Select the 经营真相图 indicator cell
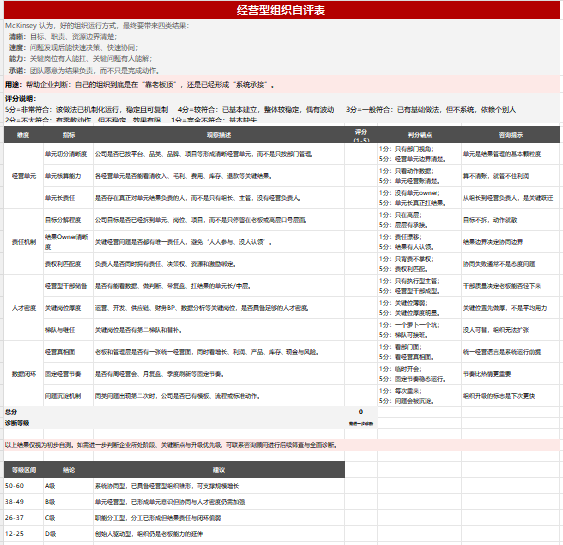The height and width of the screenshot is (545, 563). pyautogui.click(x=69, y=352)
